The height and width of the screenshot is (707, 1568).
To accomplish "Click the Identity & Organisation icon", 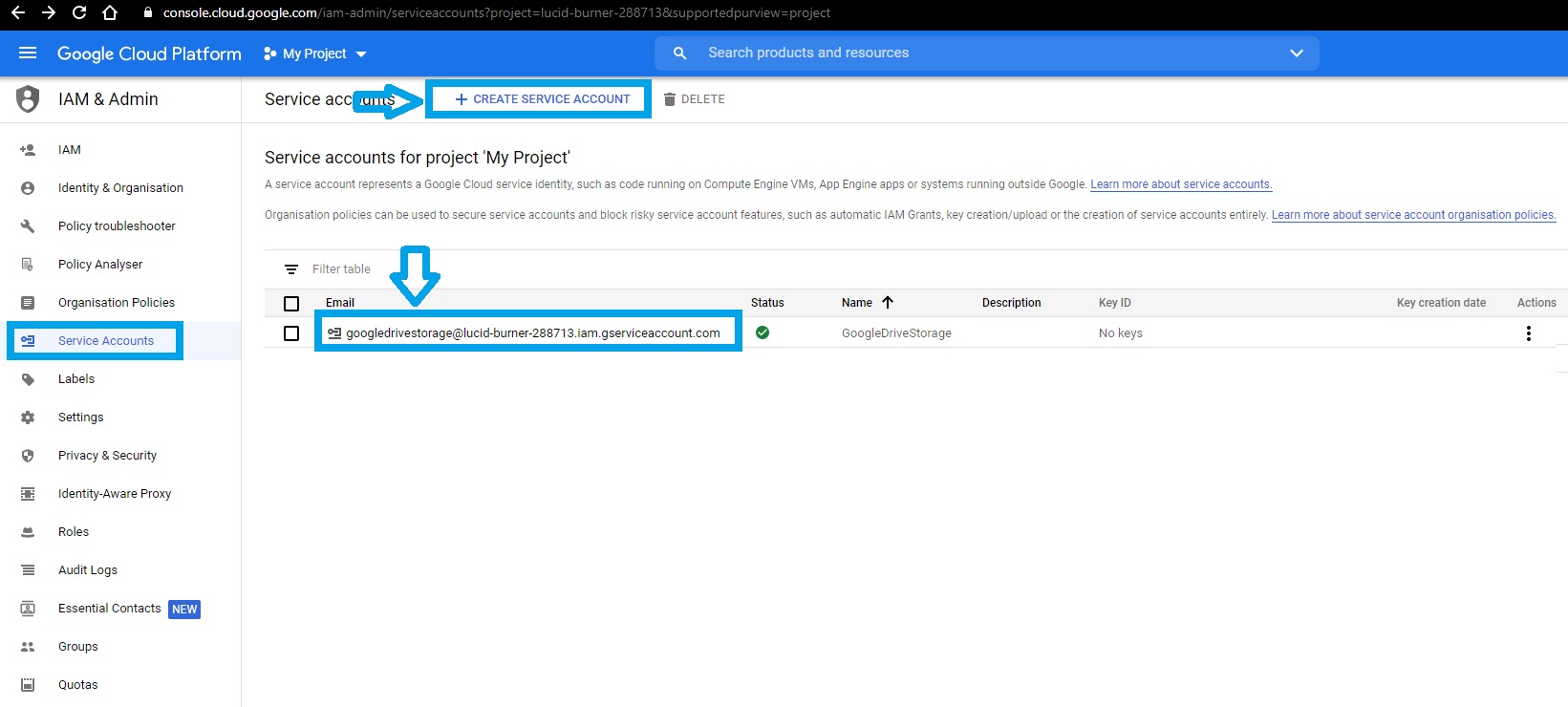I will 28,188.
